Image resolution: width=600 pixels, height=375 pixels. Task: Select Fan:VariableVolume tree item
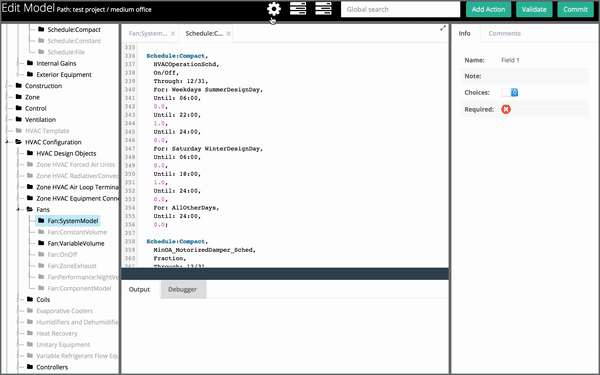tap(76, 243)
